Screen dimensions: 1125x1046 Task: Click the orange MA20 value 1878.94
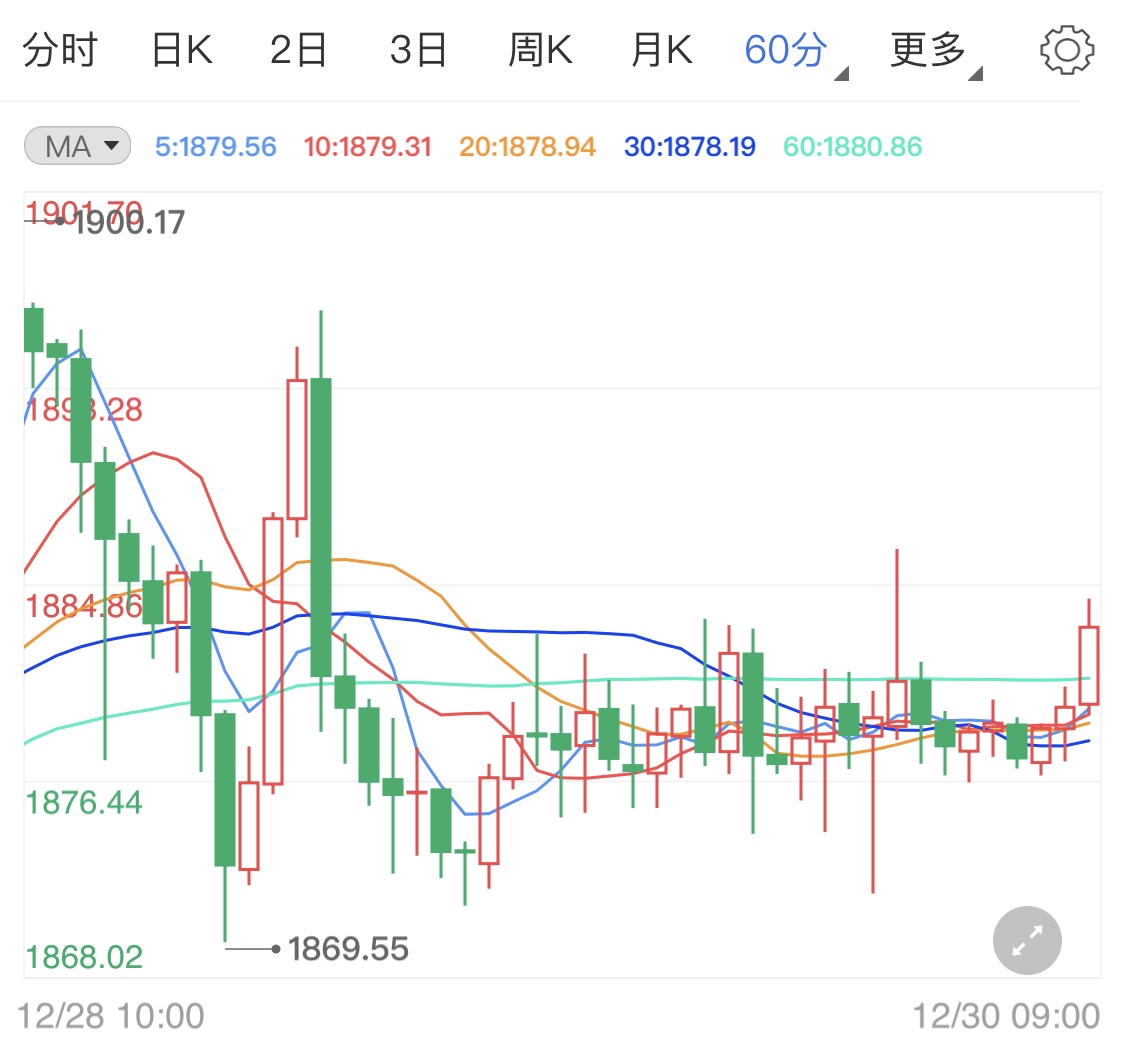[527, 145]
